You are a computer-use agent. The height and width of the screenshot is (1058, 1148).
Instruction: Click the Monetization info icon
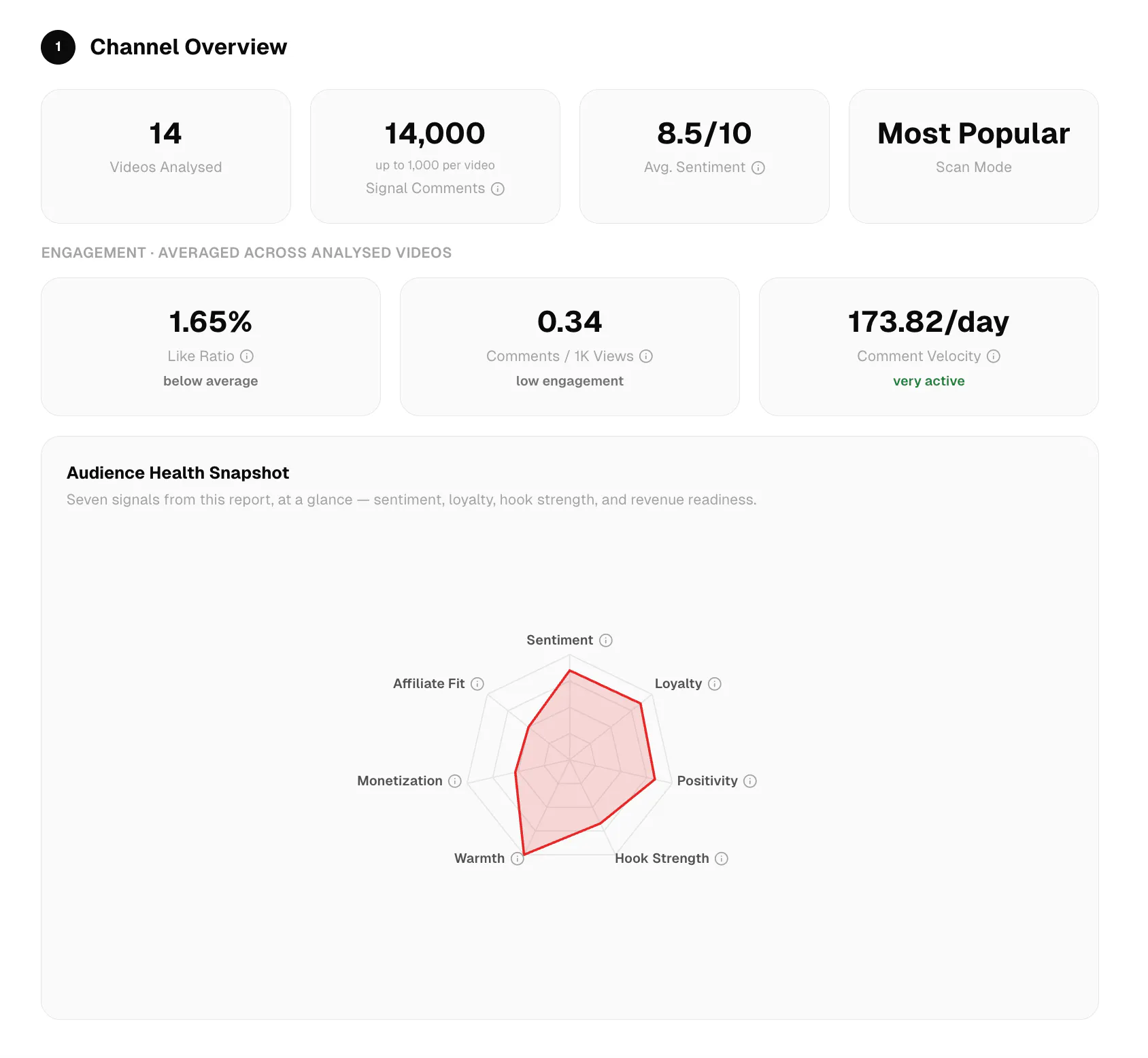[x=455, y=781]
